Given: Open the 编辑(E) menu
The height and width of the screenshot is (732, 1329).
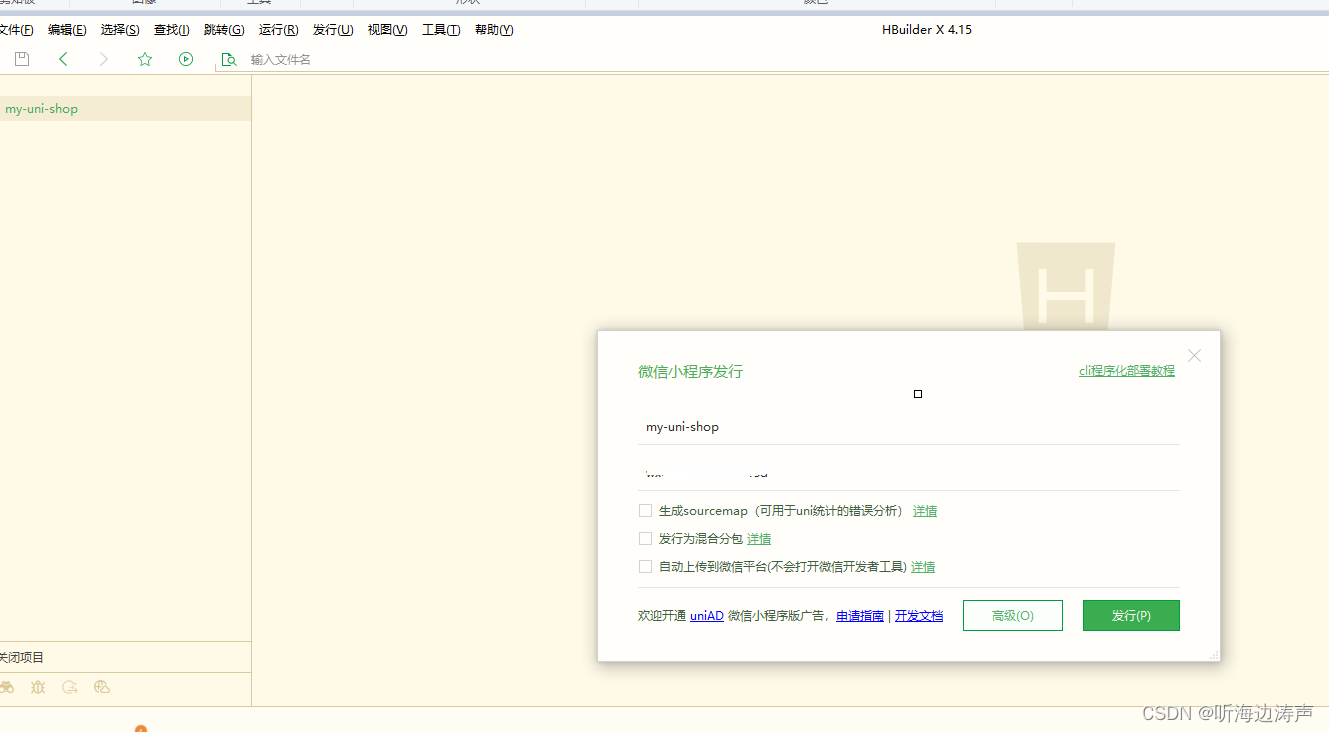Looking at the screenshot, I should [x=67, y=30].
